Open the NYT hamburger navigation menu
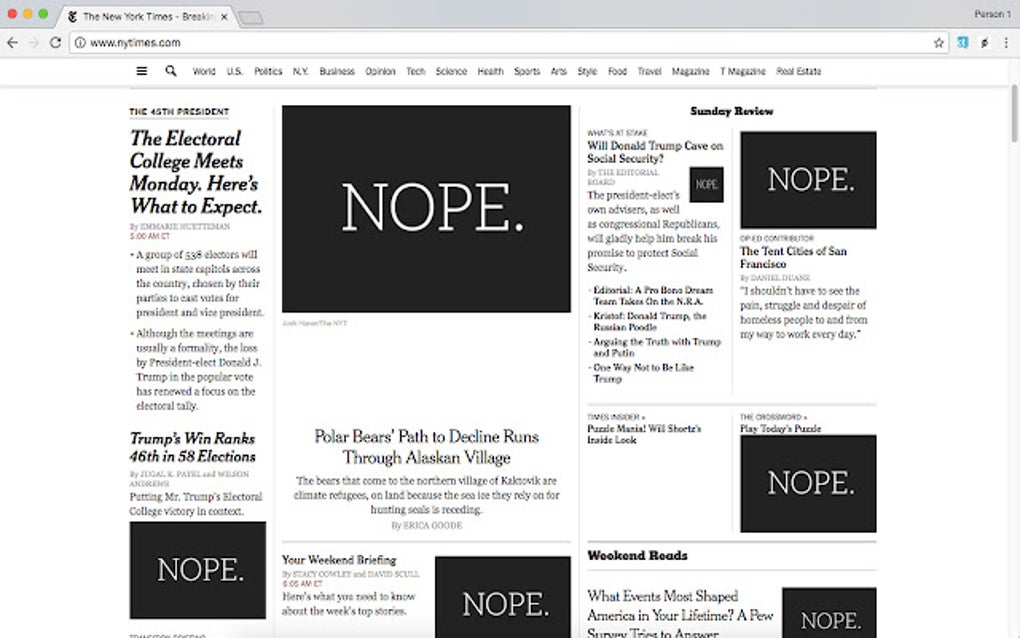 click(x=140, y=71)
